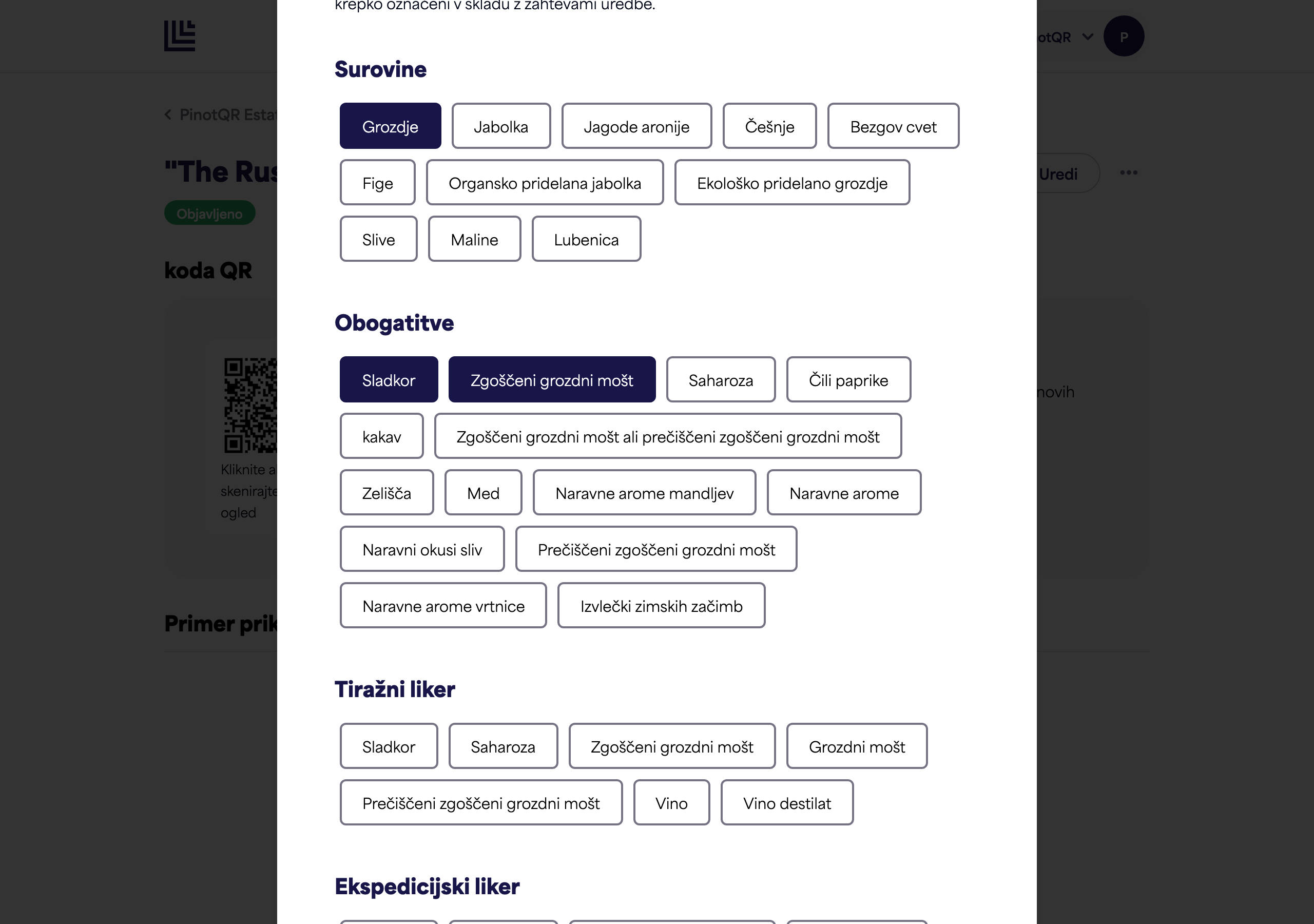The width and height of the screenshot is (1314, 924).
Task: Open the user avatar P menu
Action: coord(1124,36)
